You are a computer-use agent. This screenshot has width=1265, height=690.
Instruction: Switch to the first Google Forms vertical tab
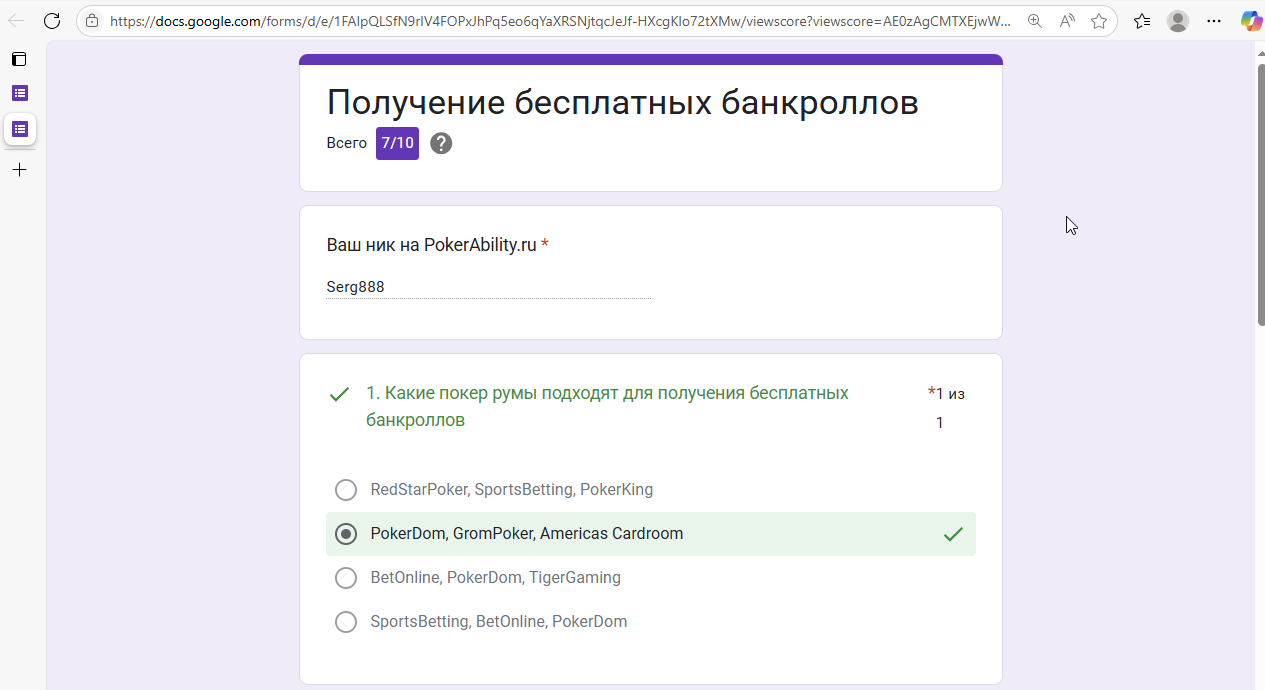point(19,93)
